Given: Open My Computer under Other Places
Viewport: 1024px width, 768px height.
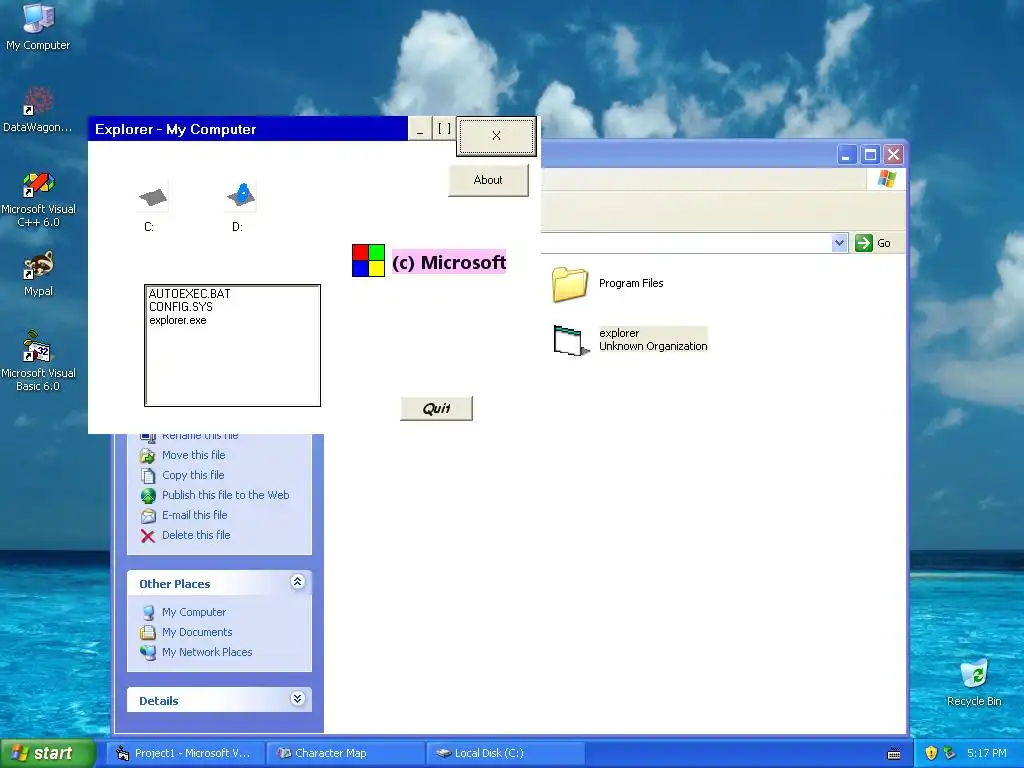Looking at the screenshot, I should 194,613.
